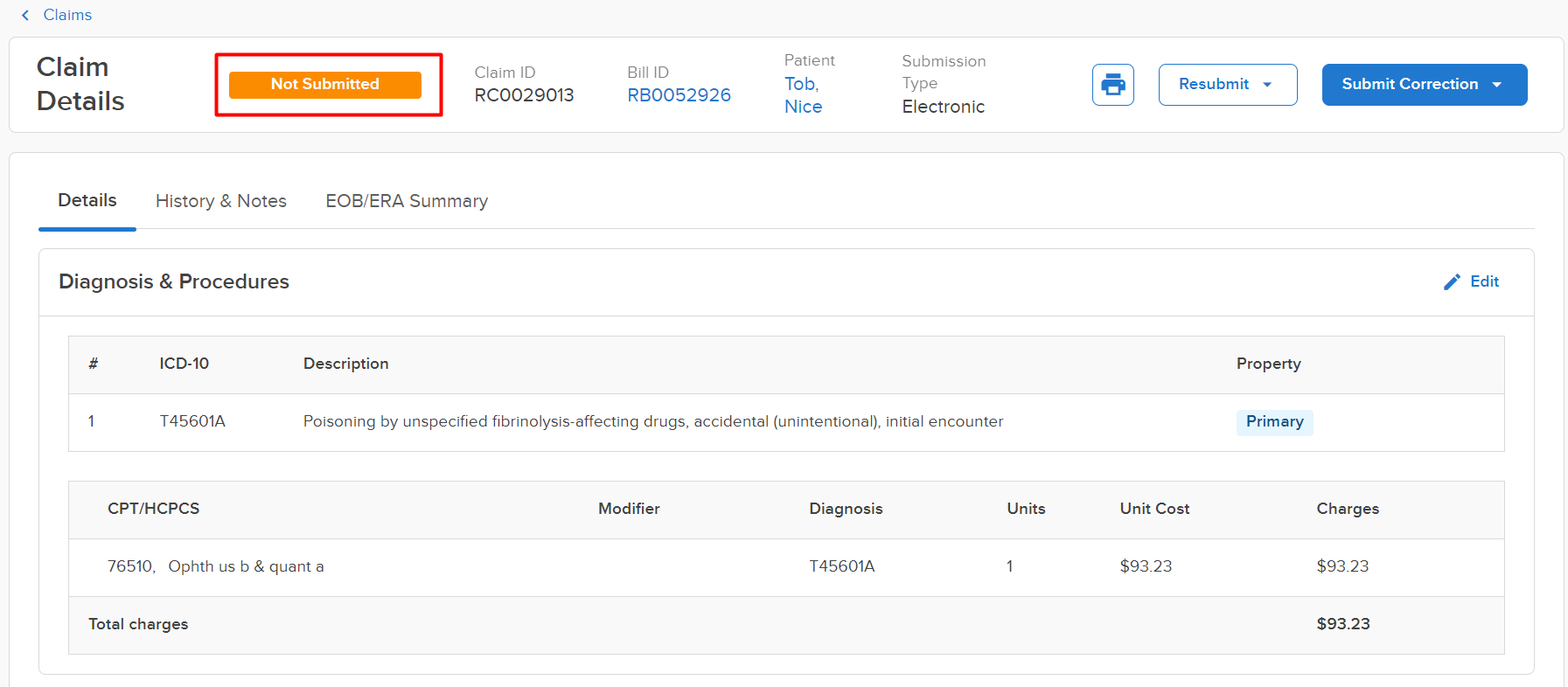Screen dimensions: 1568x687
Task: Click the Unit Cost $93.23 value
Action: pos(1146,566)
